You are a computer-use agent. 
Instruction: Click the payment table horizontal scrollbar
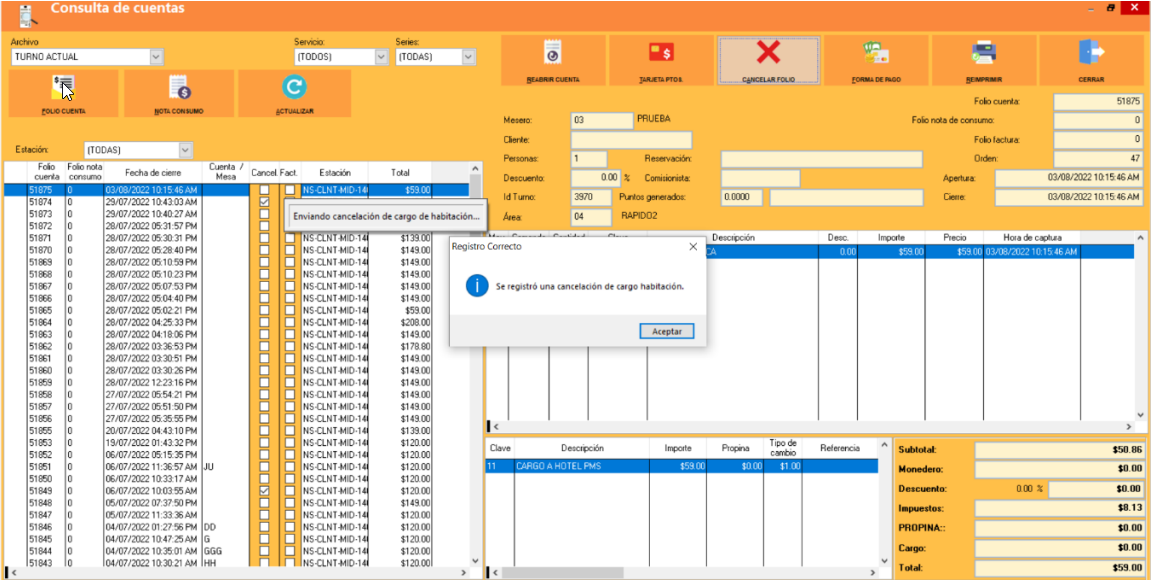tap(683, 573)
